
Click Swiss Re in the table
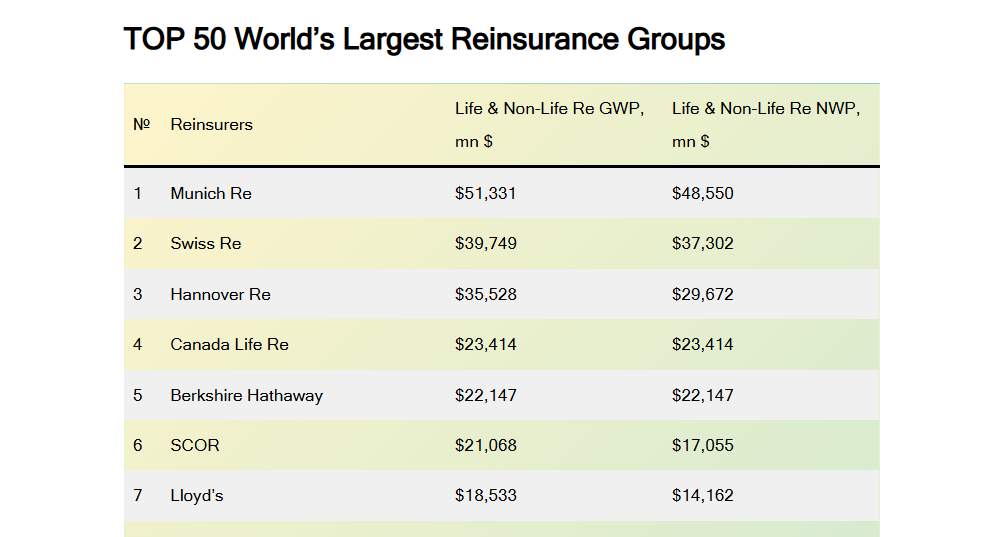coord(206,244)
